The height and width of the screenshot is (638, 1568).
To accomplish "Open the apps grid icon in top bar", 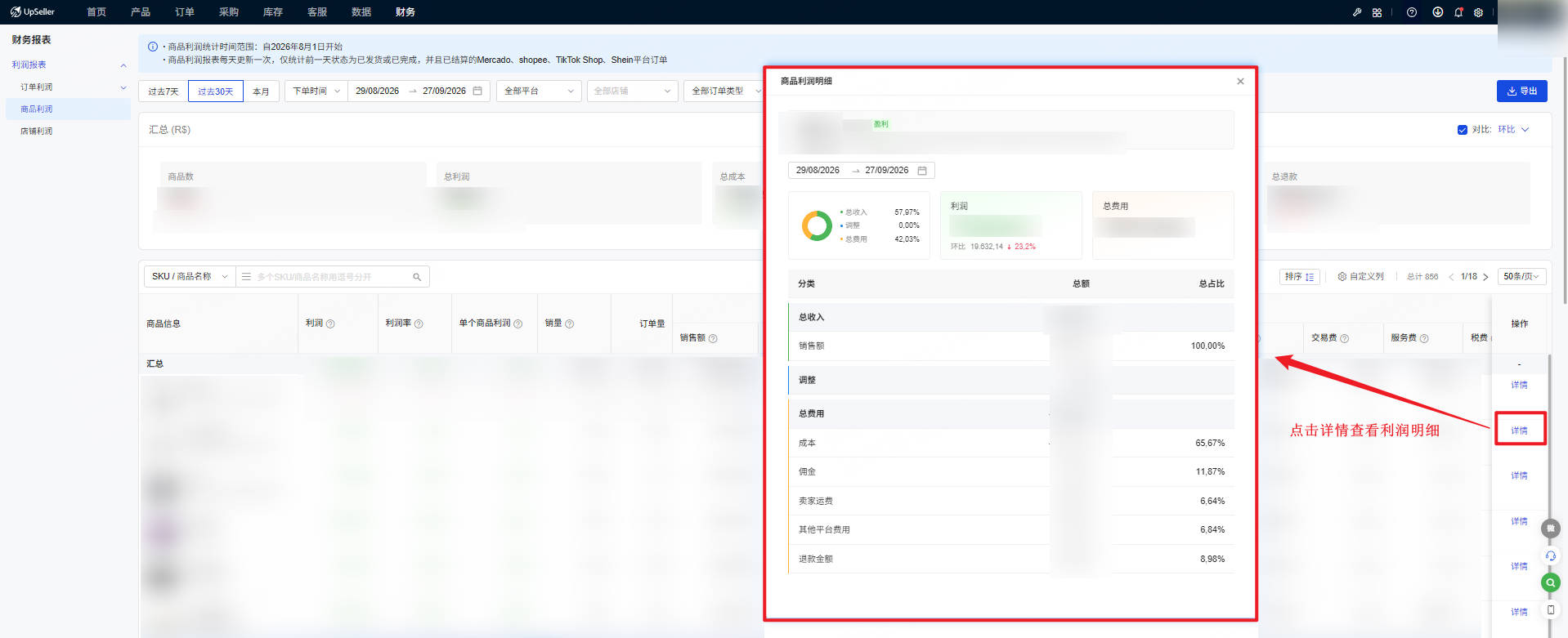I will click(x=1378, y=12).
